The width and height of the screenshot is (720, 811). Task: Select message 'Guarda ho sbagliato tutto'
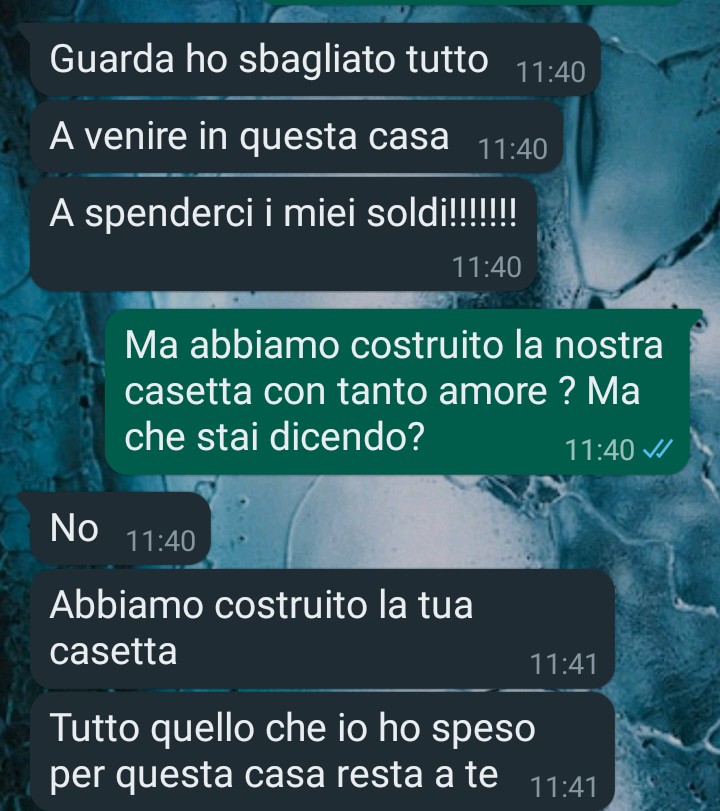(315, 60)
